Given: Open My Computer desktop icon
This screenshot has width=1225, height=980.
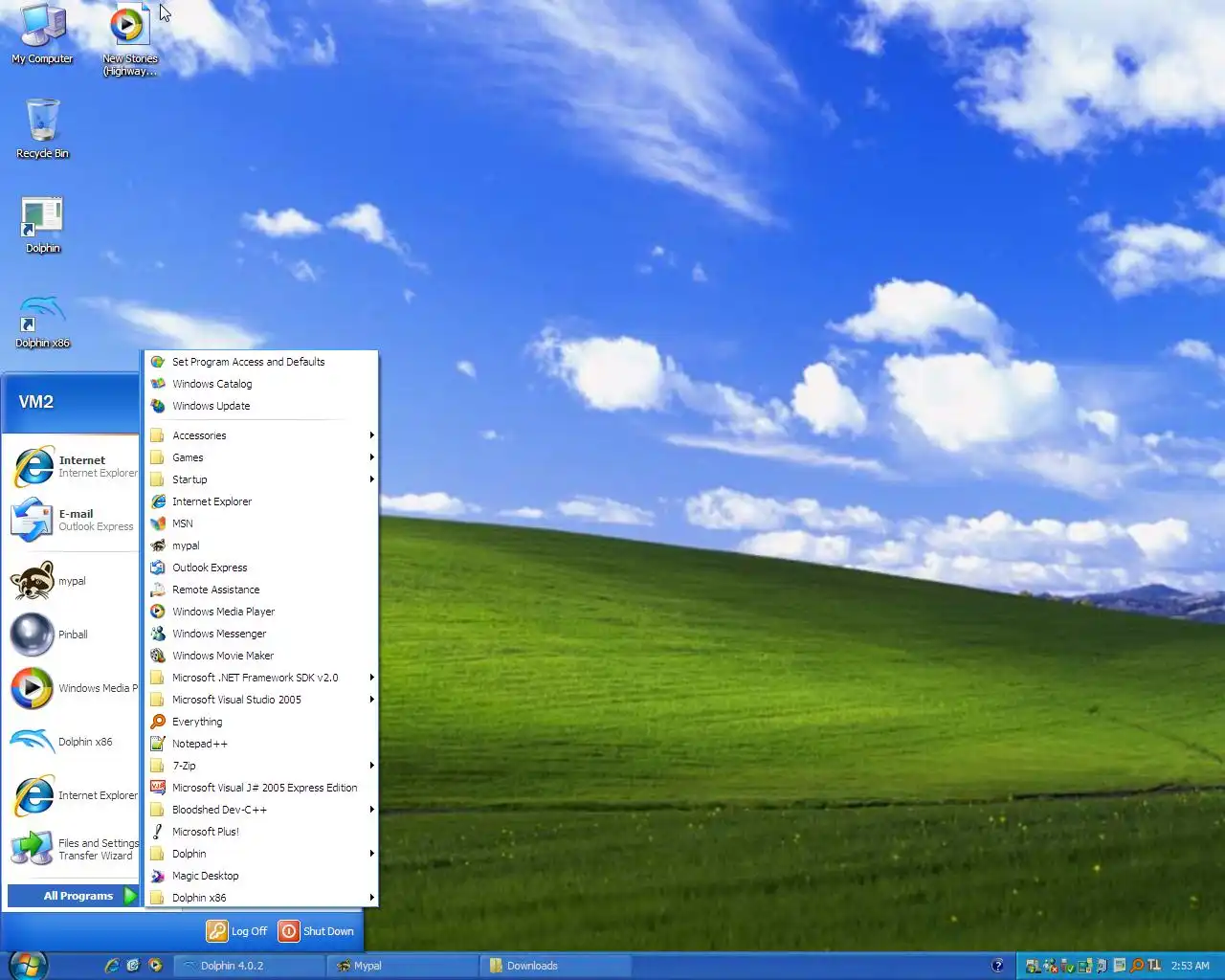Looking at the screenshot, I should [42, 34].
